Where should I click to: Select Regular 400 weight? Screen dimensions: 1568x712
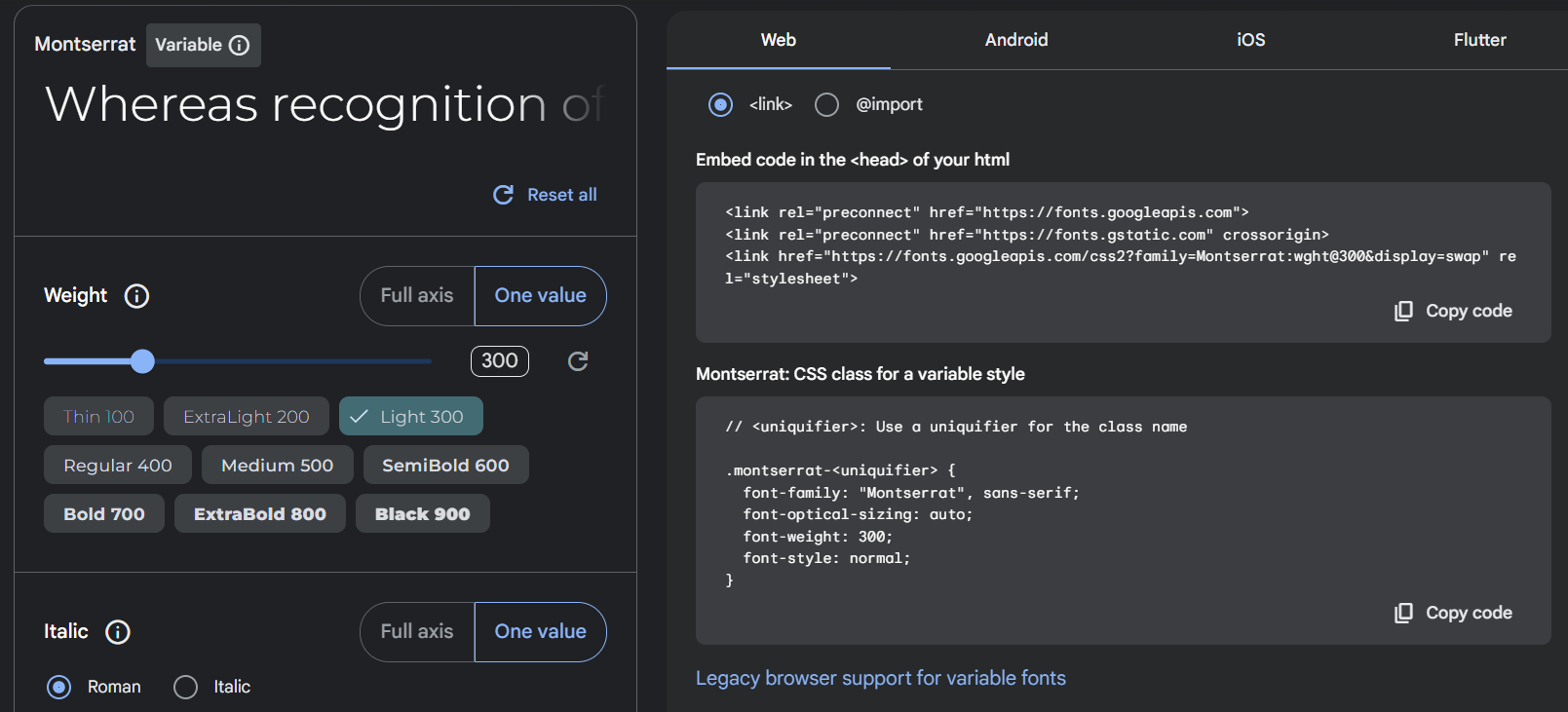coord(118,466)
